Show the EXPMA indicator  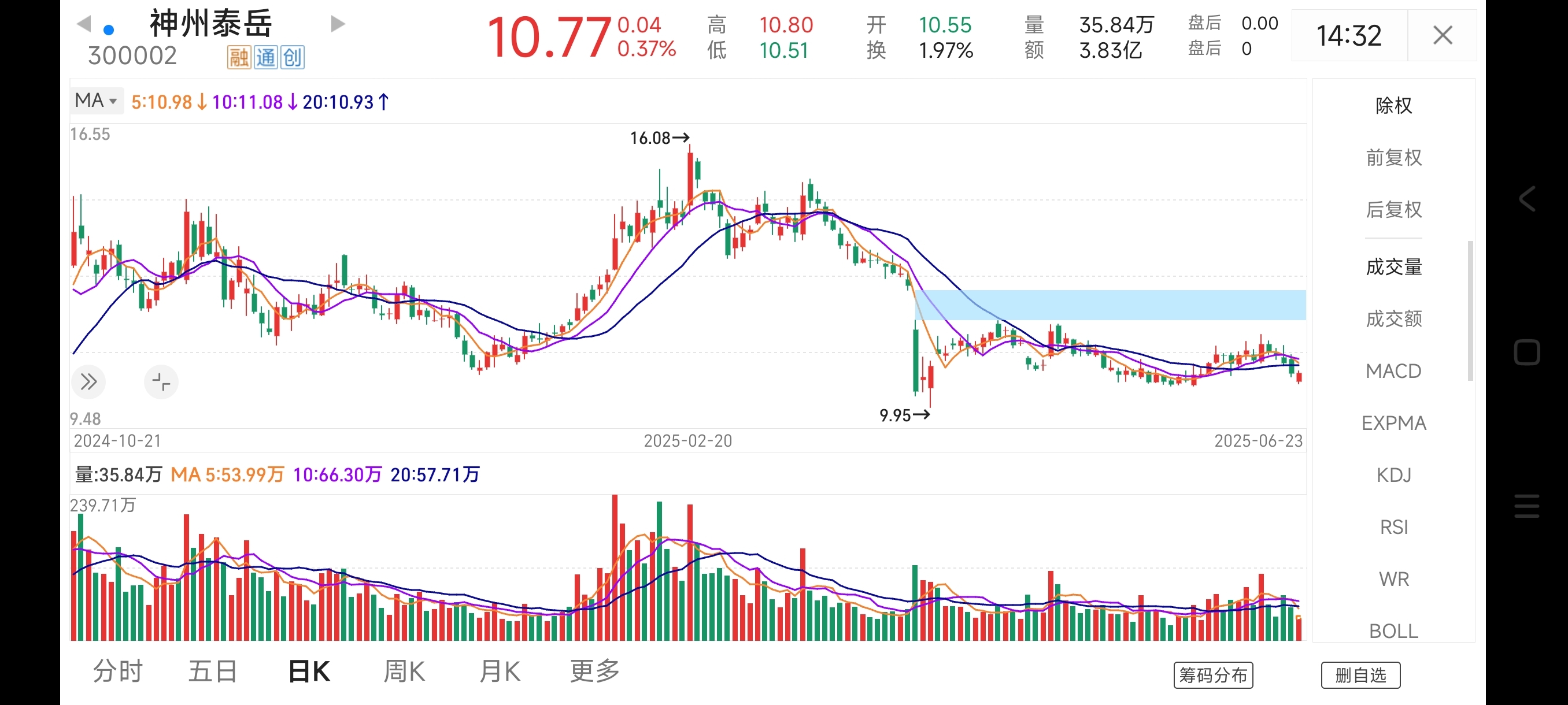[x=1393, y=423]
